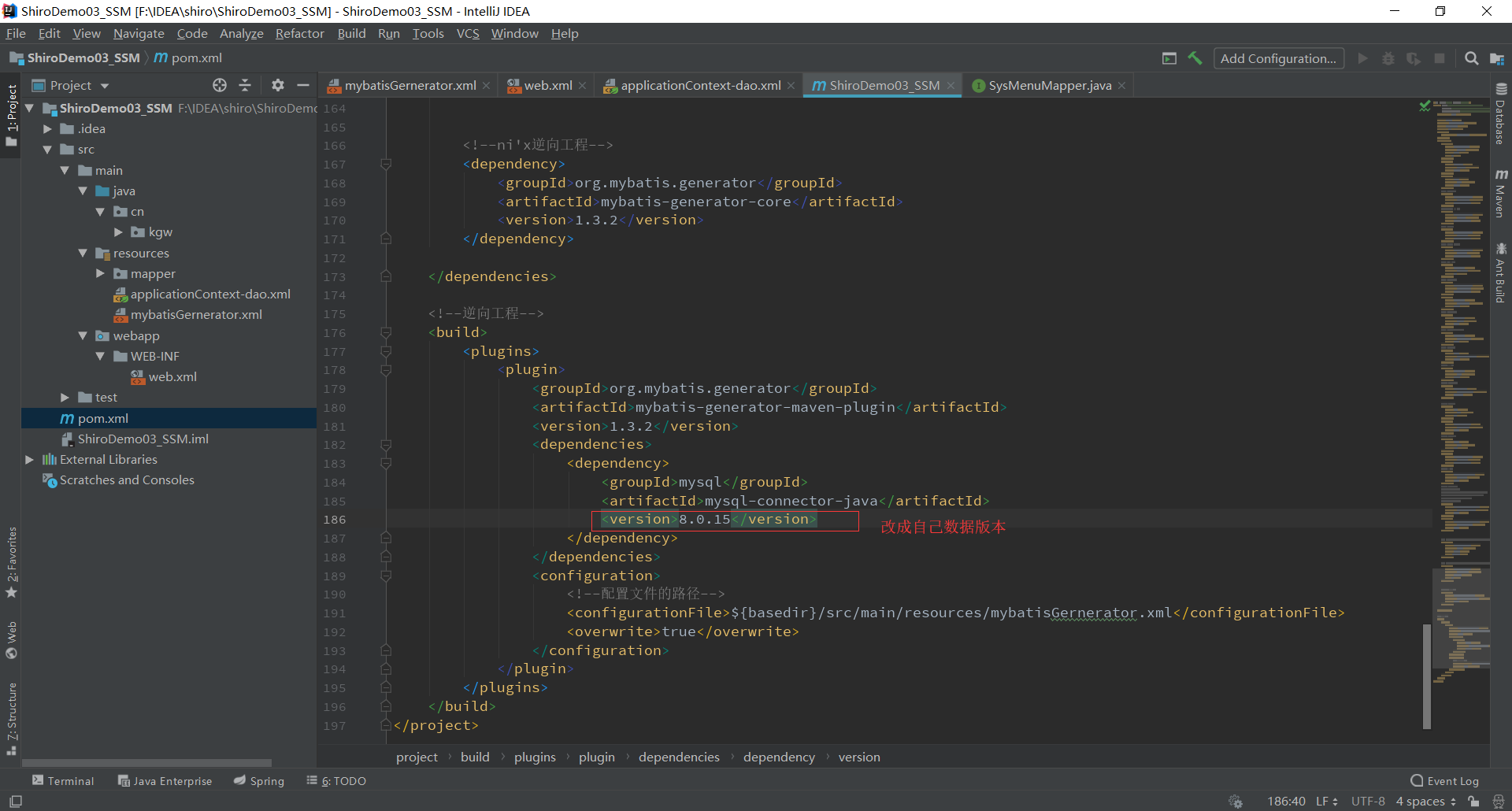Open the Analyze menu
1512x811 pixels.
click(x=241, y=33)
